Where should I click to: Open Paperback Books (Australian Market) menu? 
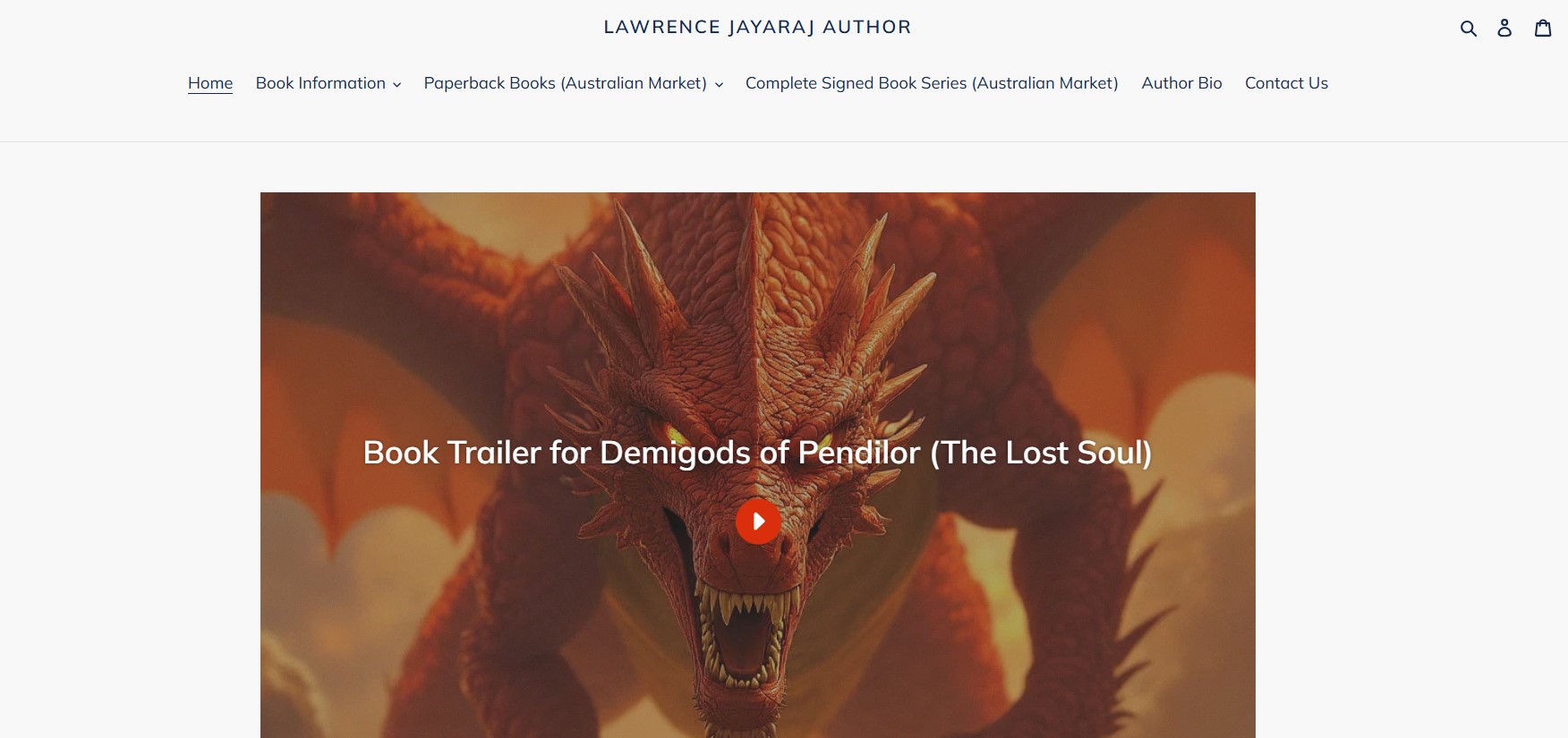[x=573, y=83]
